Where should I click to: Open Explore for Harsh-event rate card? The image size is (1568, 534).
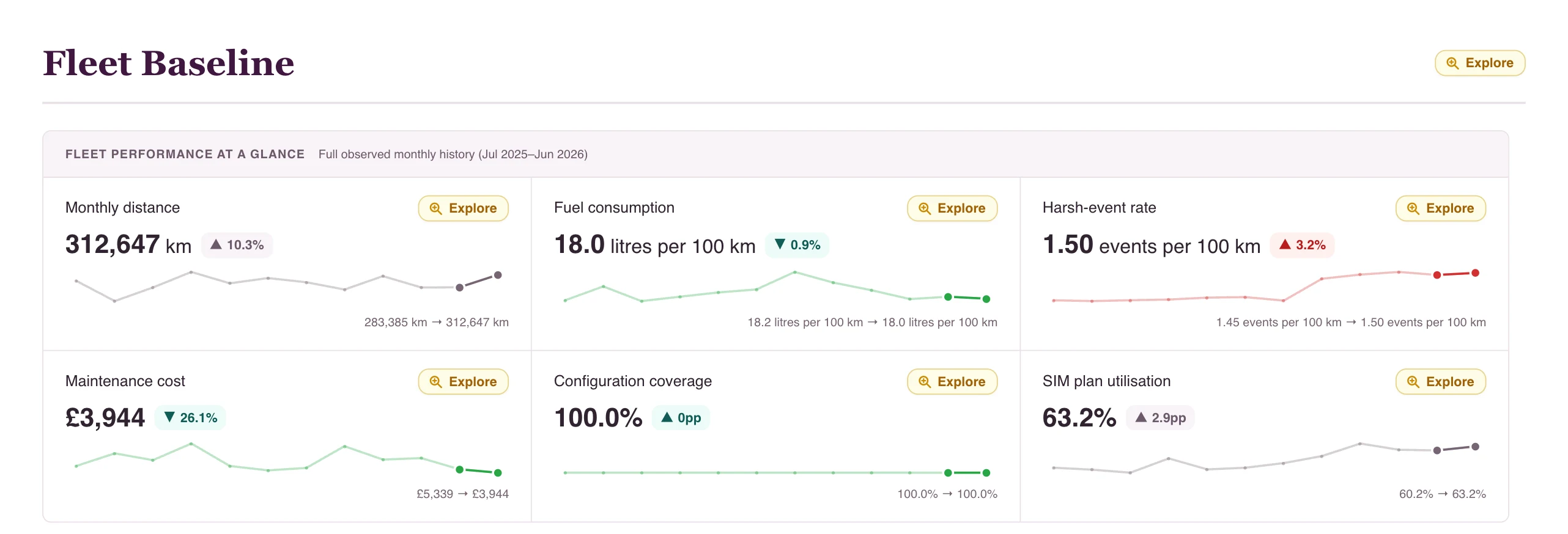click(x=1440, y=208)
